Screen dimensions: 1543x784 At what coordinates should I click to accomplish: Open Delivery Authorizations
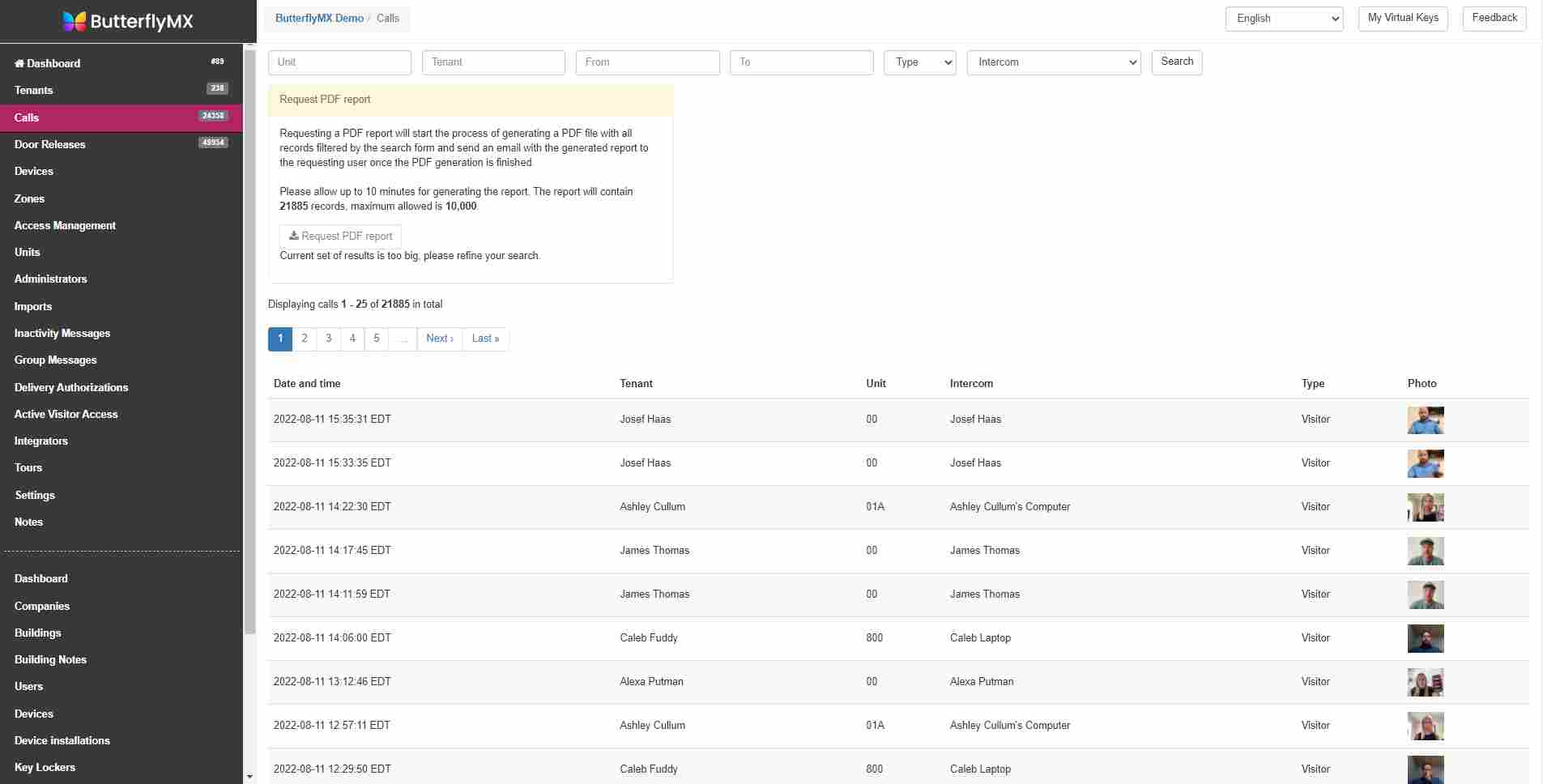click(71, 387)
